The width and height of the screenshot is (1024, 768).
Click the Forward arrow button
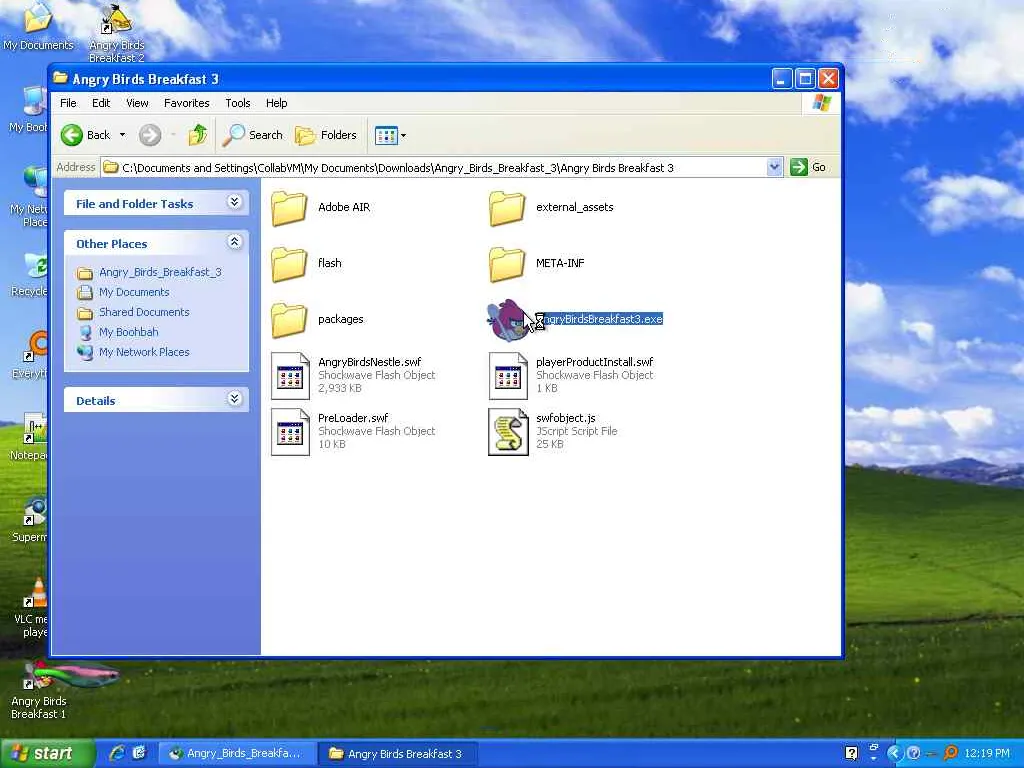(150, 135)
